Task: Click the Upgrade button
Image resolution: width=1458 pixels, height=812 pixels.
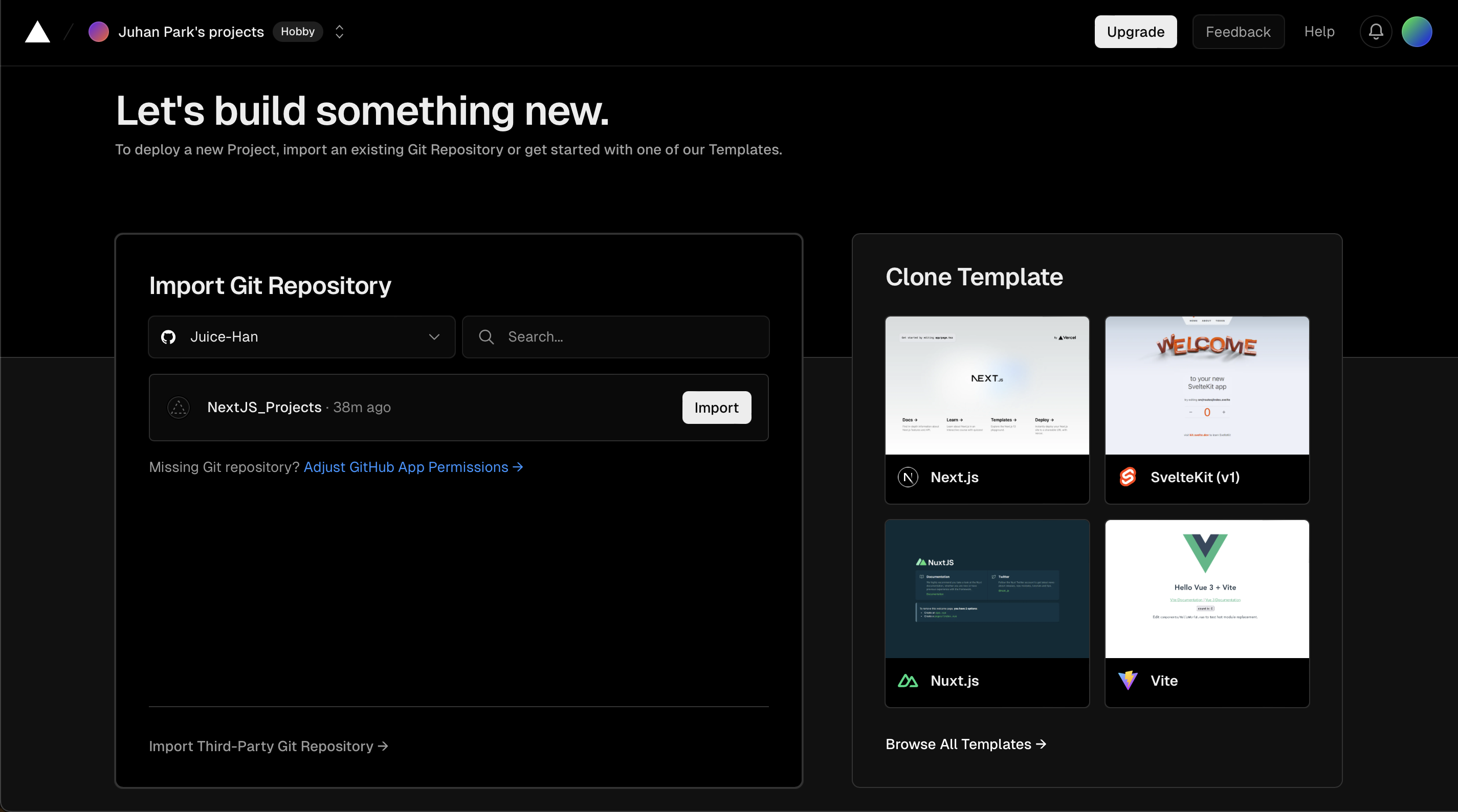Action: tap(1135, 31)
